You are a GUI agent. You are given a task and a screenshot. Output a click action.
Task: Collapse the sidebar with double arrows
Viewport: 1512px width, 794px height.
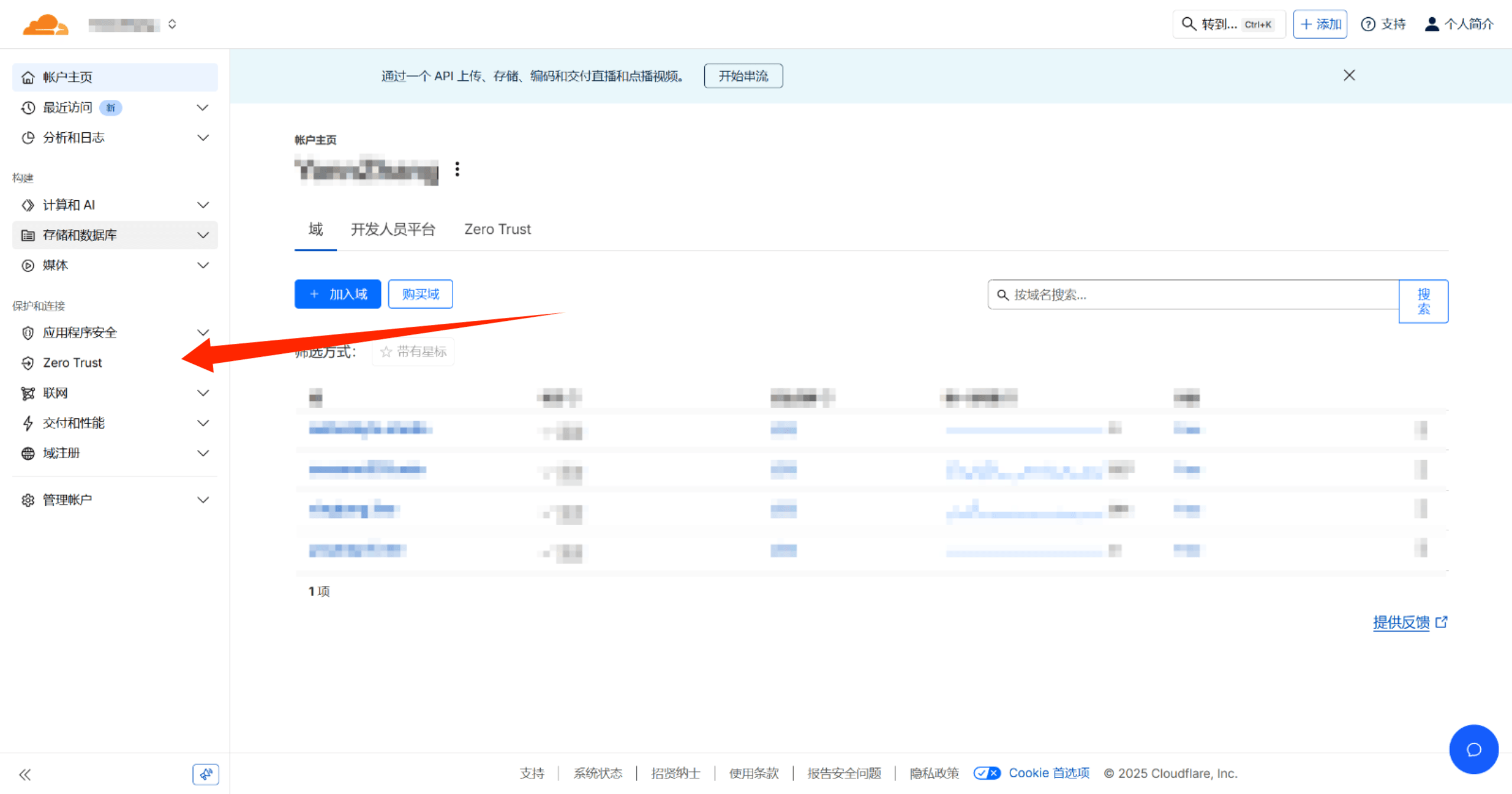(25, 774)
